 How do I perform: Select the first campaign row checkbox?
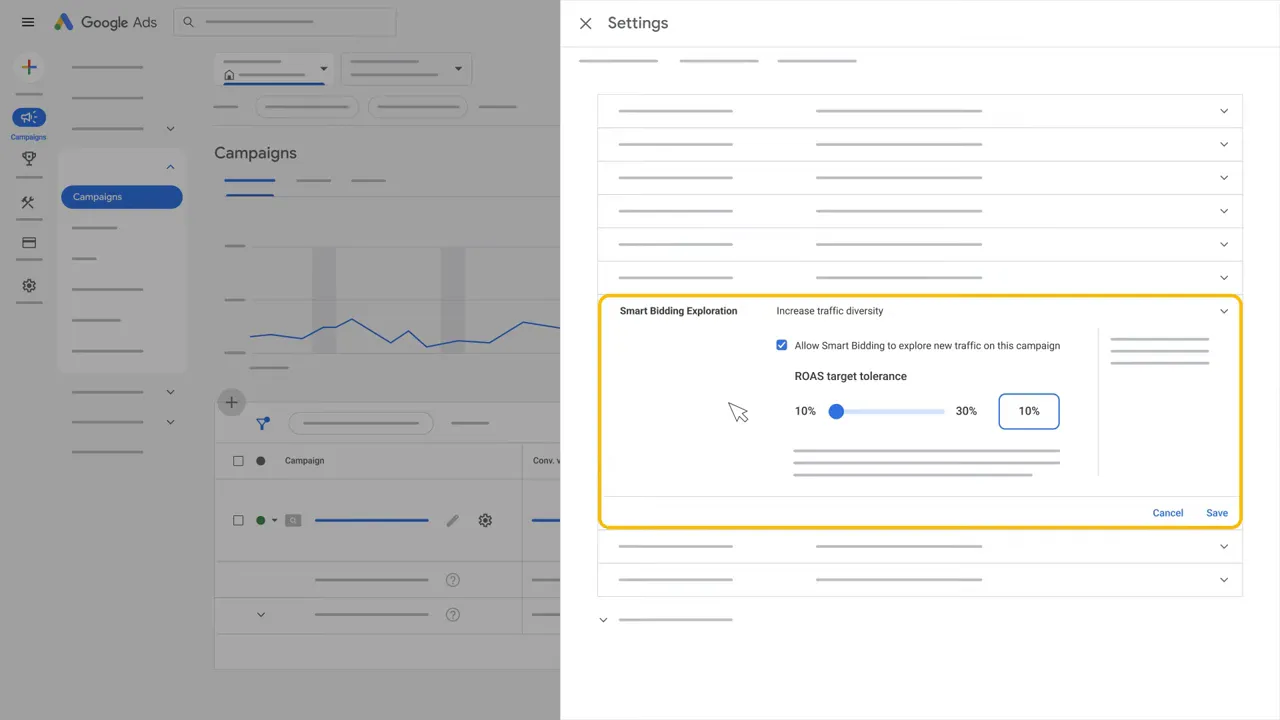pyautogui.click(x=238, y=520)
